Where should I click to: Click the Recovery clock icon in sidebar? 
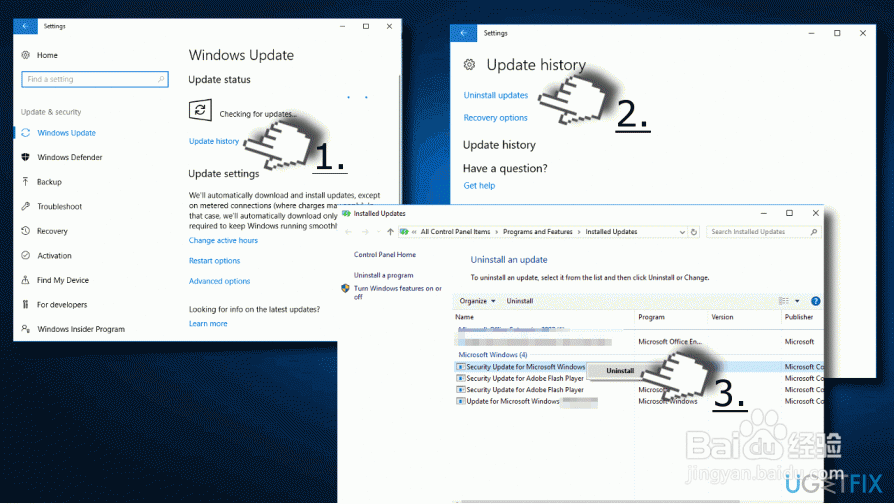coord(26,231)
